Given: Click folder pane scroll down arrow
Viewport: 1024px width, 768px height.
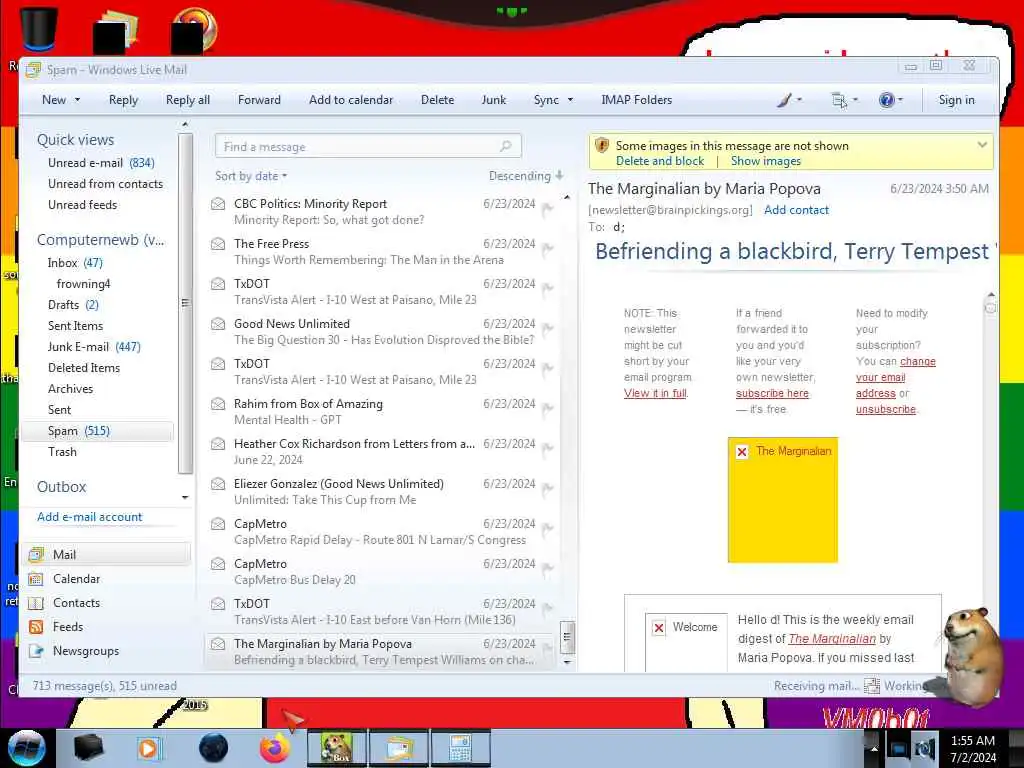Looking at the screenshot, I should 185,498.
